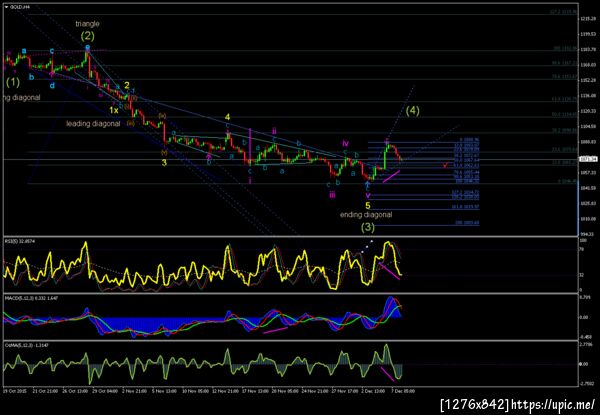Viewport: 600px width, 415px height.
Task: Click the green (2) wave label
Action: coord(87,36)
